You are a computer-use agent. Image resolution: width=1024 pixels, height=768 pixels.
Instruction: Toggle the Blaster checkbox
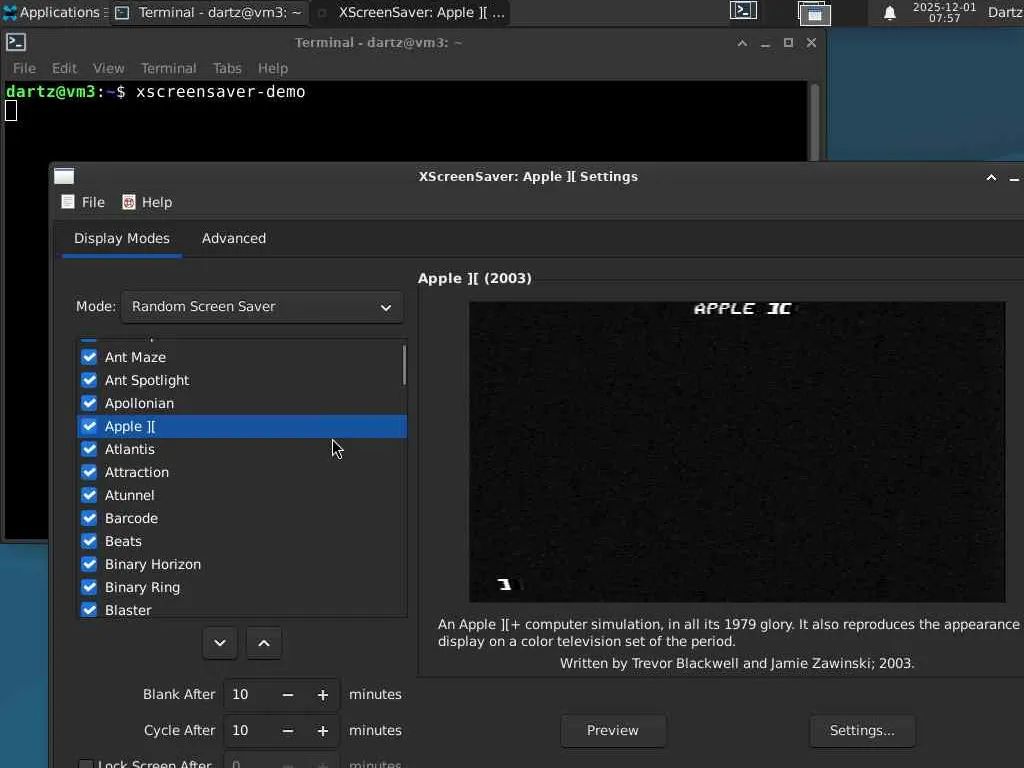click(x=89, y=610)
